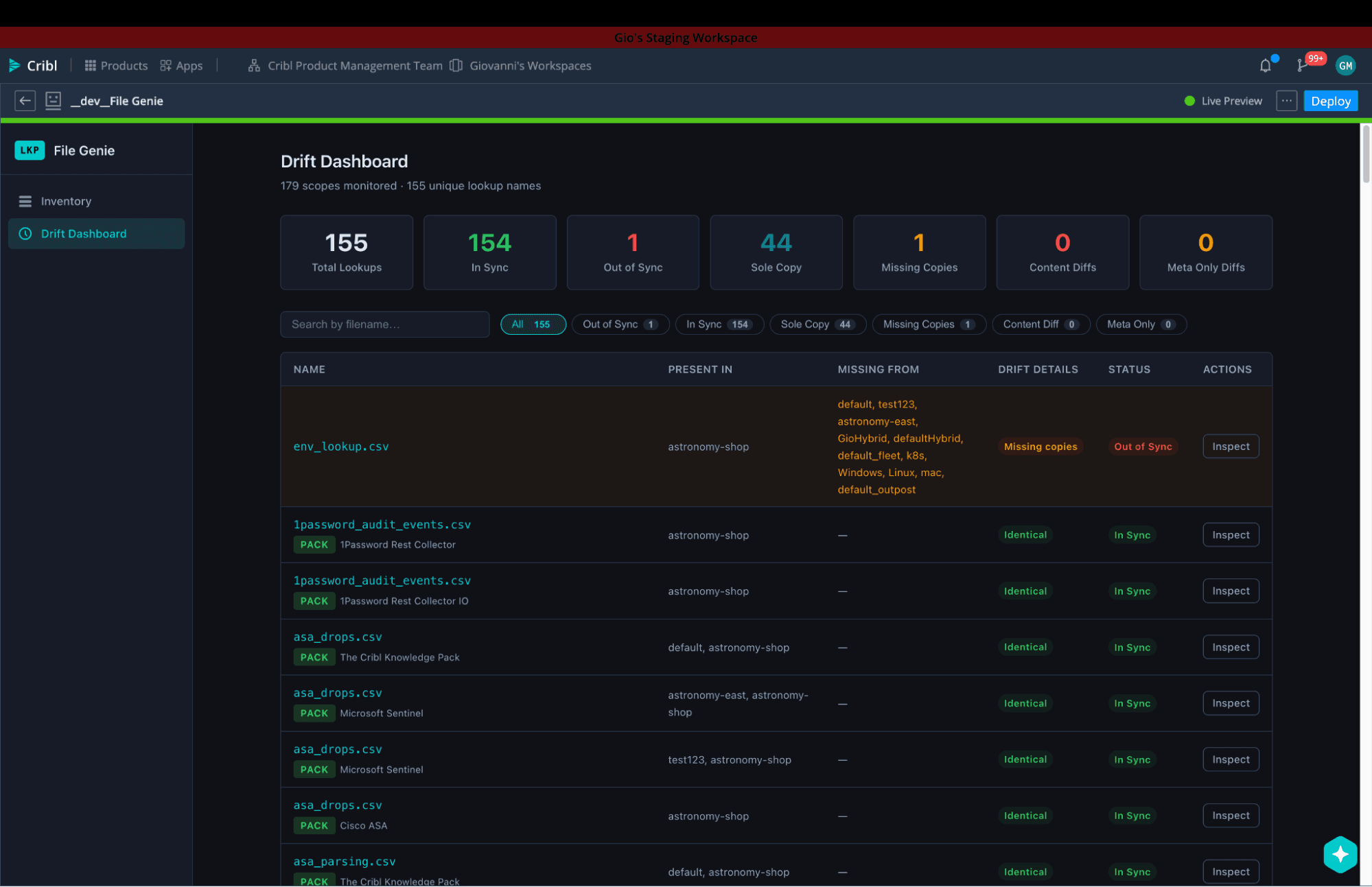Viewport: 1372px width, 887px height.
Task: Click the Live Preview green status indicator
Action: 1189,101
